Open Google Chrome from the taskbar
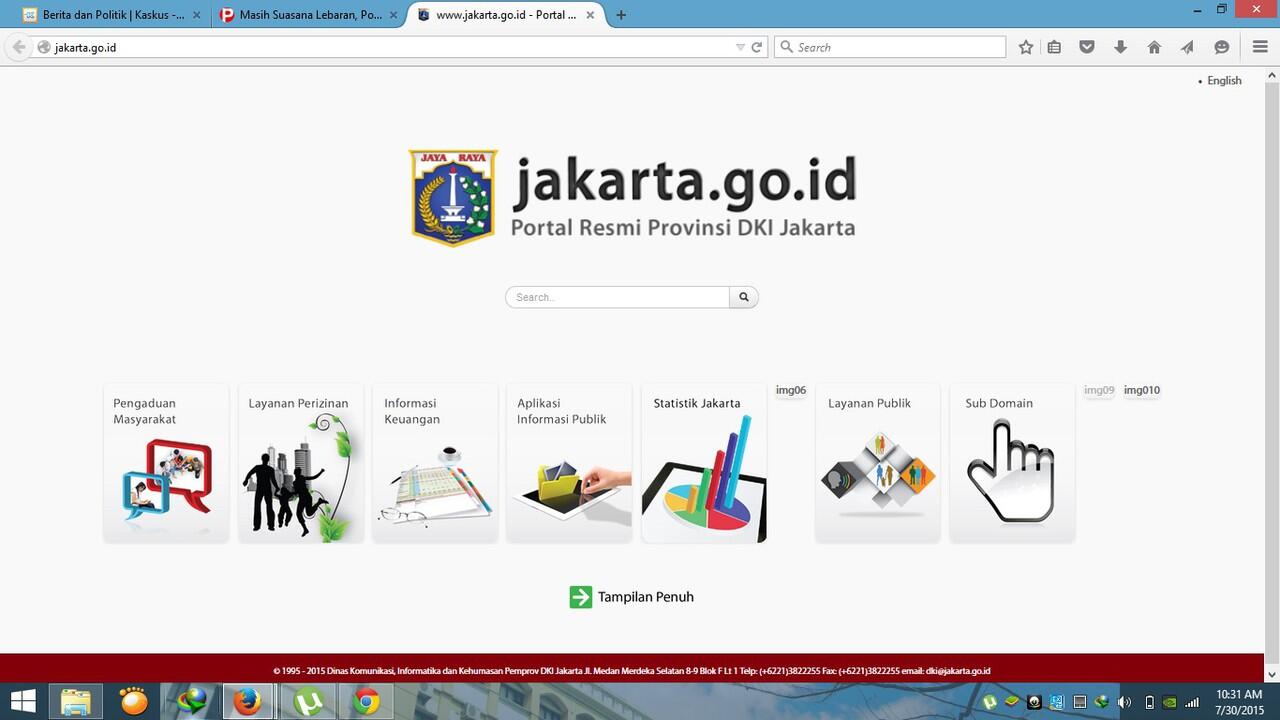Viewport: 1280px width, 720px height. tap(366, 702)
